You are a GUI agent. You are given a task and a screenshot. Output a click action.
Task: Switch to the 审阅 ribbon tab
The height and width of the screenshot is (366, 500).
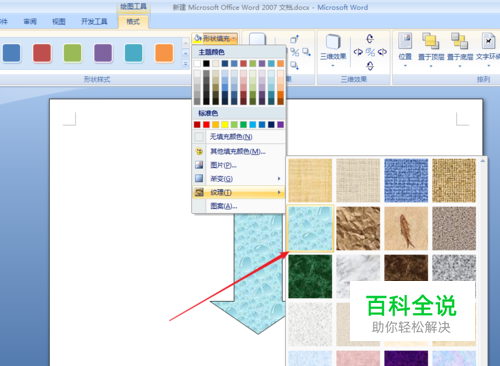coord(30,22)
